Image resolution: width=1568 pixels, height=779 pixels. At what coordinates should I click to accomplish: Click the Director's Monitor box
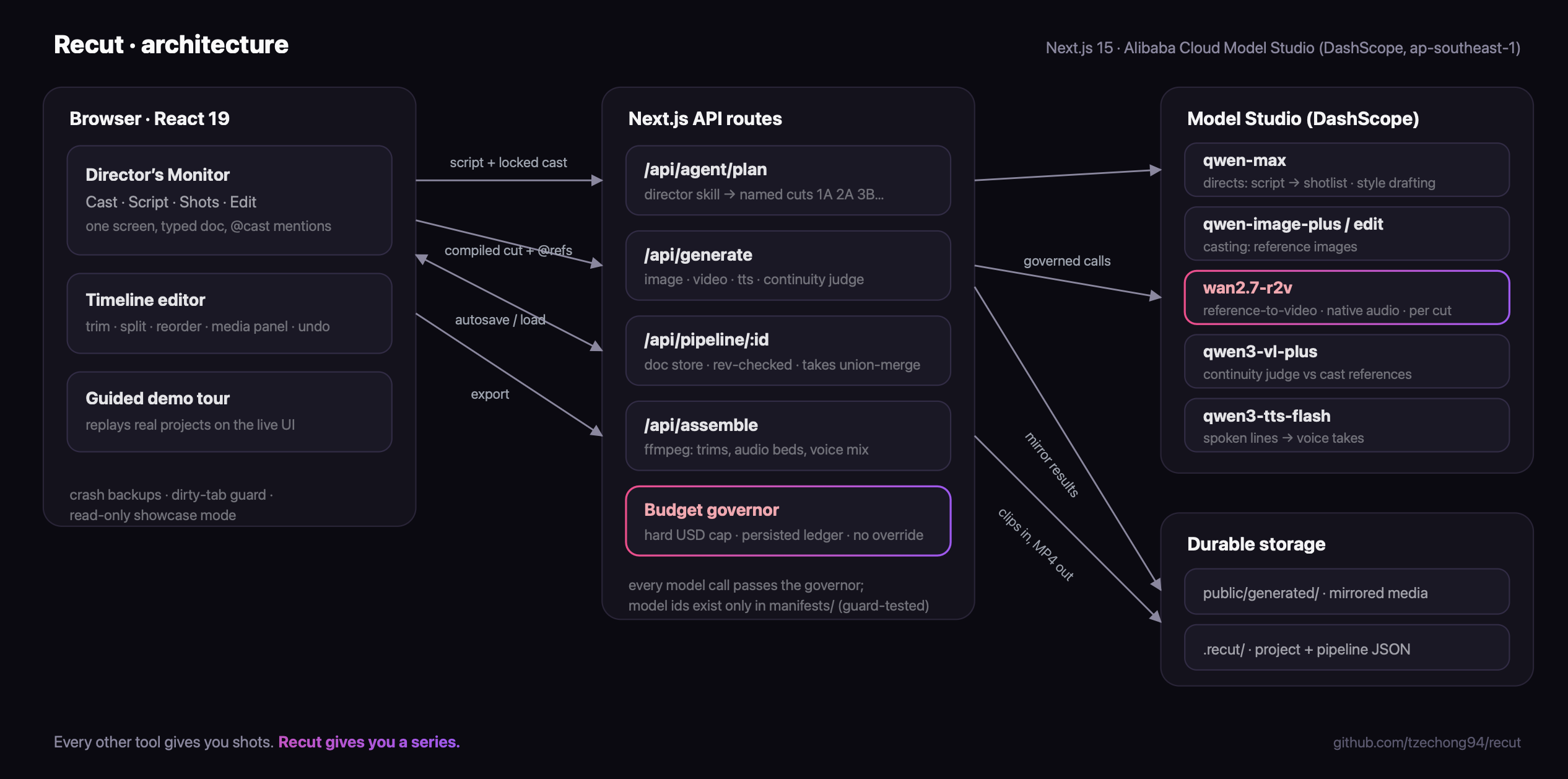pyautogui.click(x=229, y=200)
